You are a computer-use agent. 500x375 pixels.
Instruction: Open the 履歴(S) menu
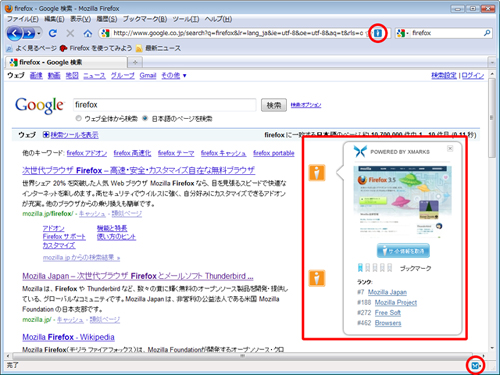pyautogui.click(x=107, y=19)
